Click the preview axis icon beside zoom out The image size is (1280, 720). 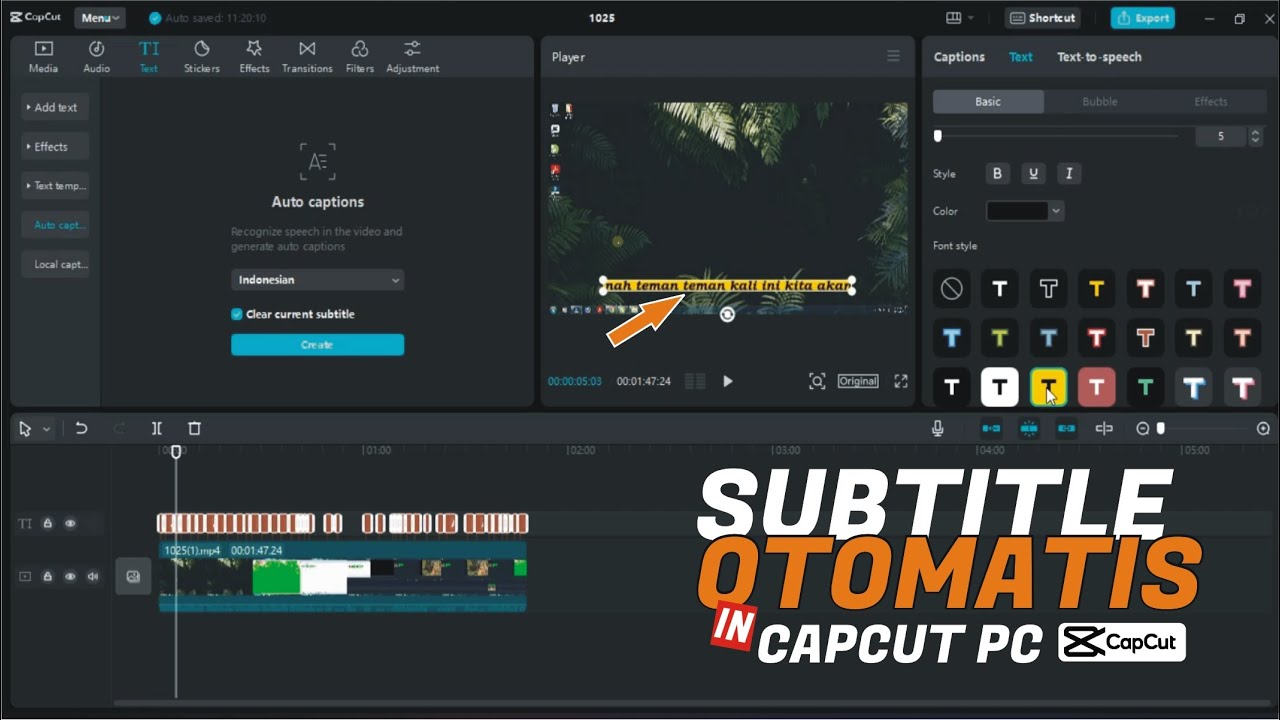[1104, 428]
